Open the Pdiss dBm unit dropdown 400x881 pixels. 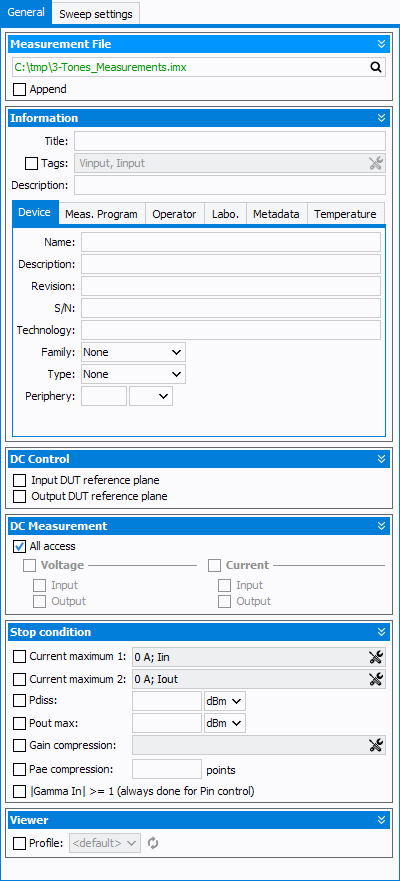pyautogui.click(x=225, y=701)
